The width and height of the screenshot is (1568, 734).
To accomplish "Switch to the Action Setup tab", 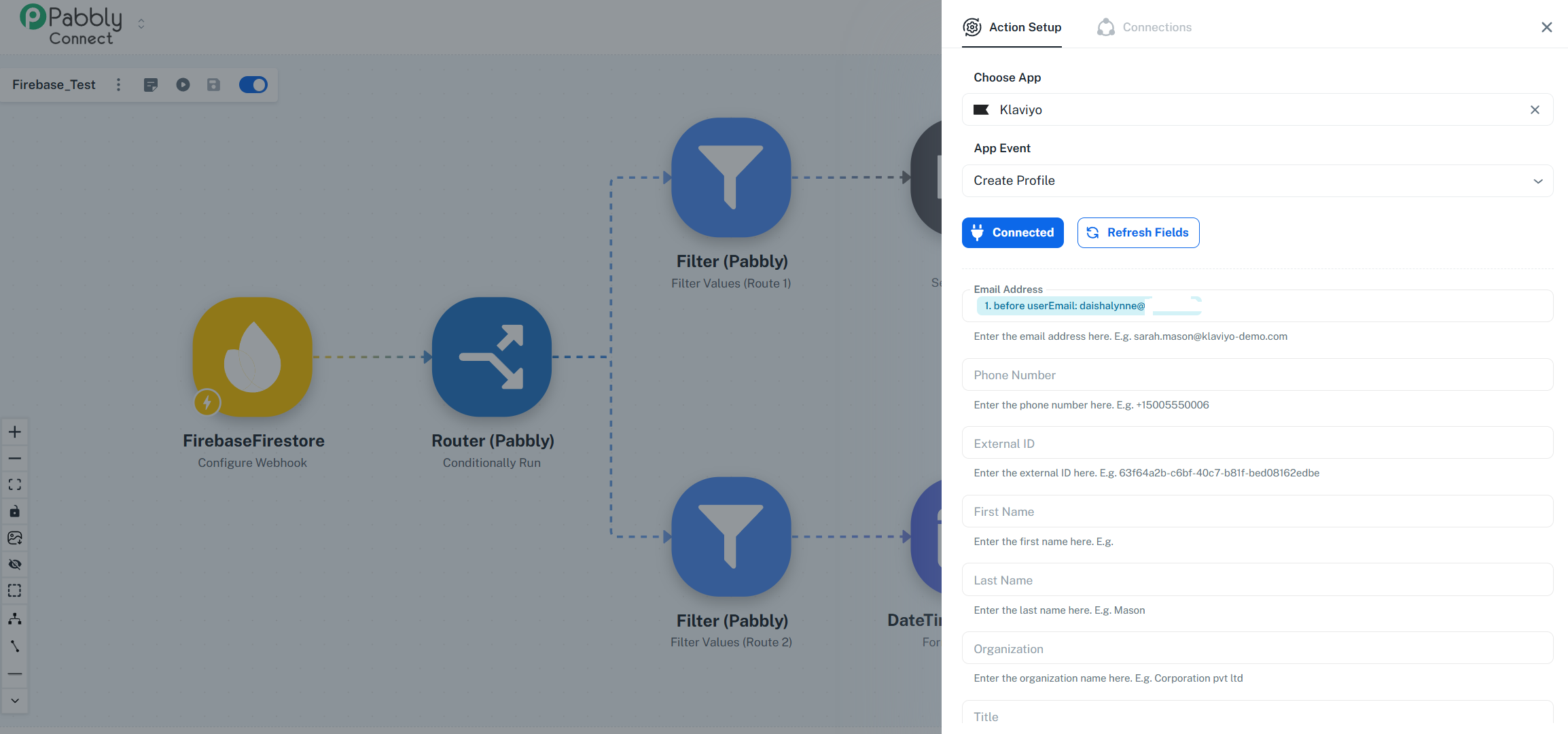I will [x=1012, y=27].
